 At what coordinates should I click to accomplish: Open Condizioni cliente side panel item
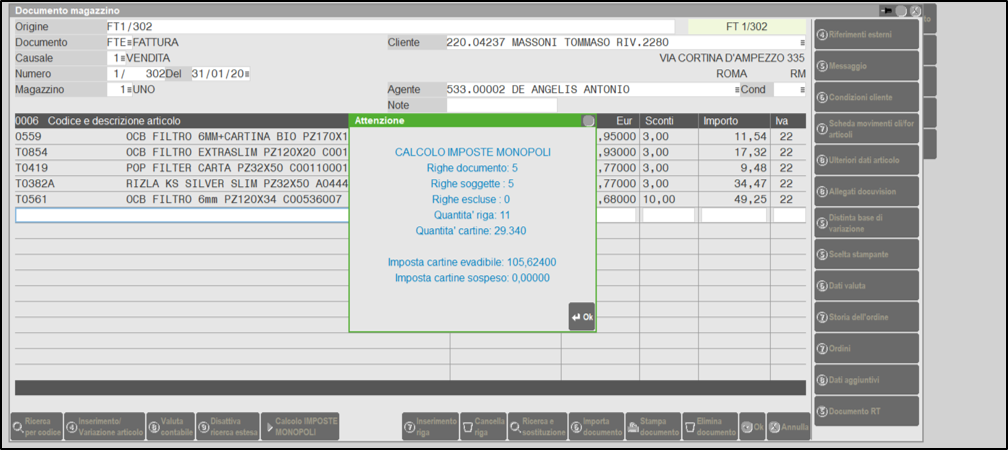tap(864, 97)
